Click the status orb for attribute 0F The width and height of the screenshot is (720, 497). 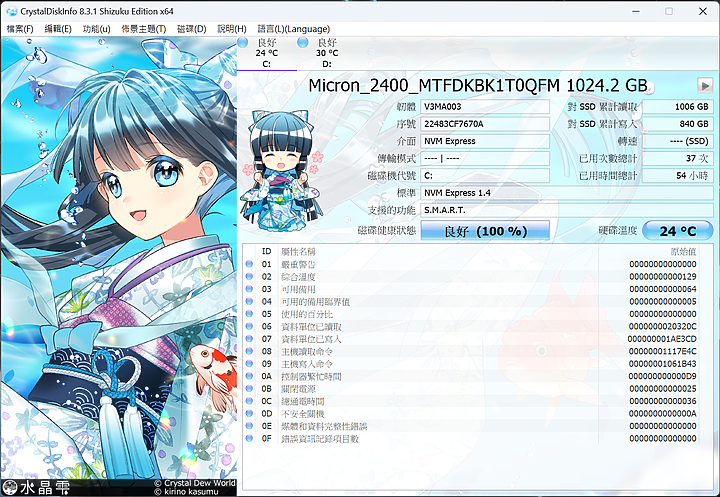(249, 438)
